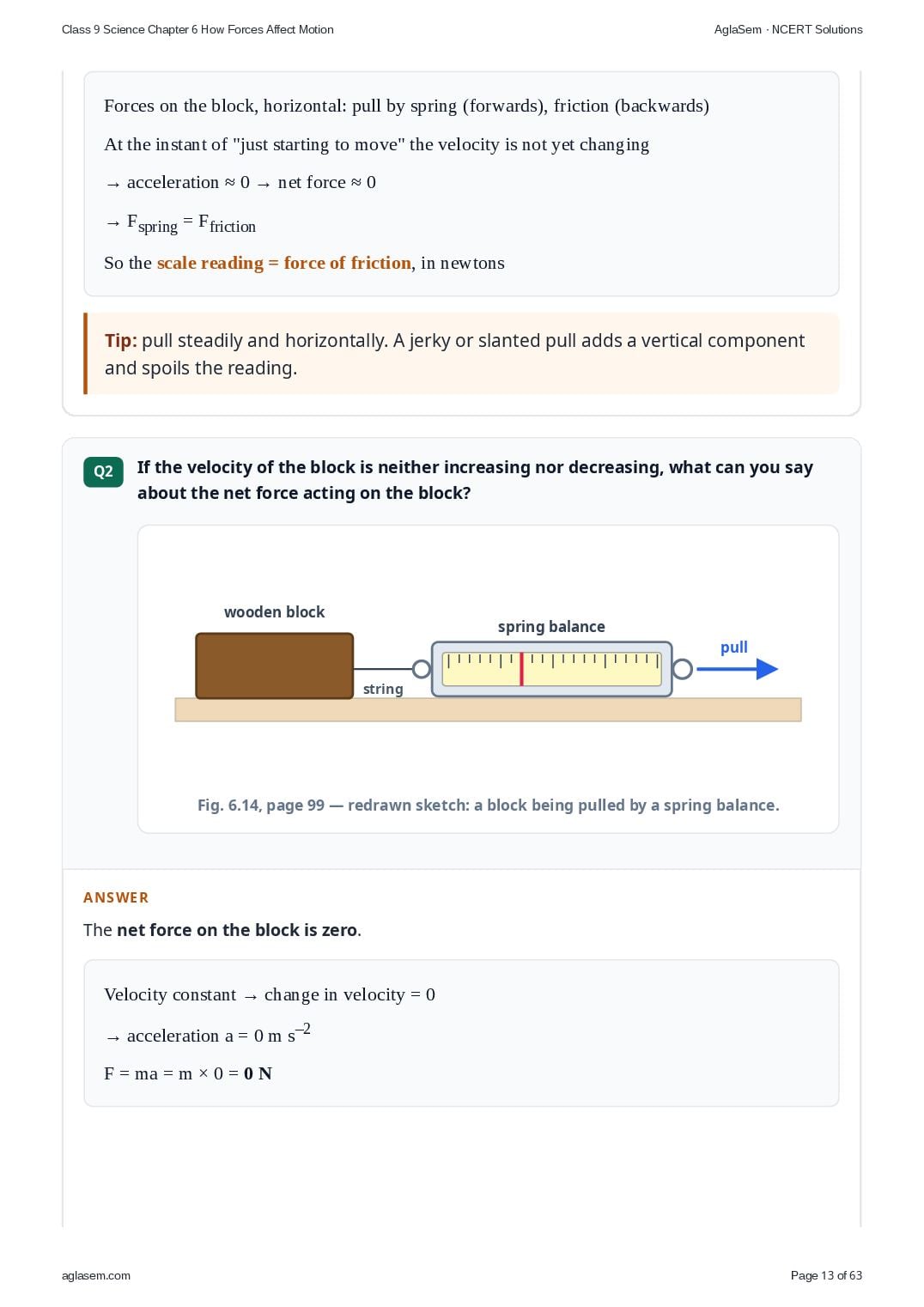This screenshot has height=1307, width=924.
Task: Click the 'string' label in the diagram
Action: point(383,689)
